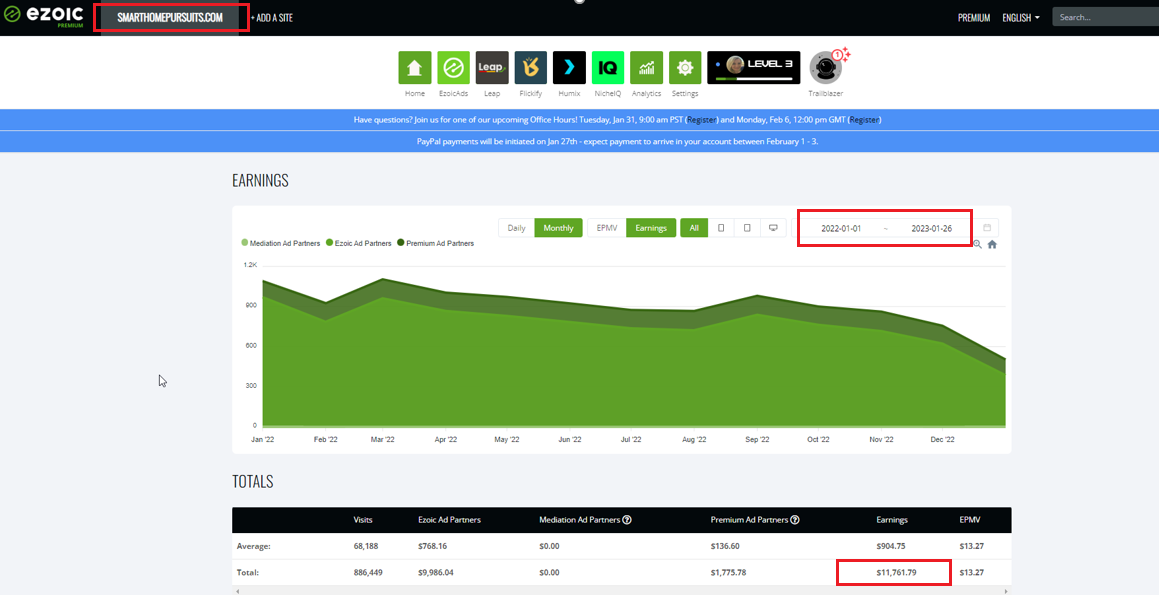This screenshot has width=1159, height=595.
Task: Switch chart to Monthly view
Action: [x=558, y=228]
